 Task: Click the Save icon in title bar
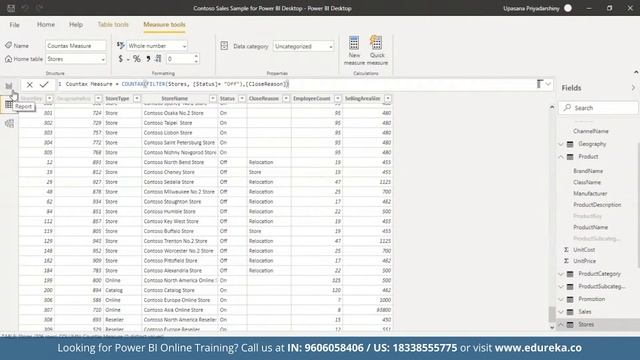[x=11, y=8]
